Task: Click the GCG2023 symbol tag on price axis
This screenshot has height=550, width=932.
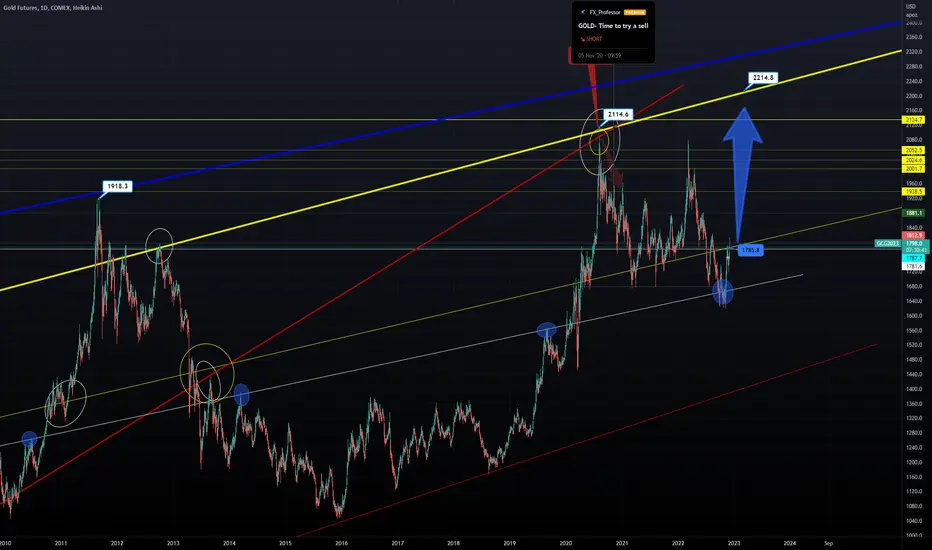Action: [888, 244]
